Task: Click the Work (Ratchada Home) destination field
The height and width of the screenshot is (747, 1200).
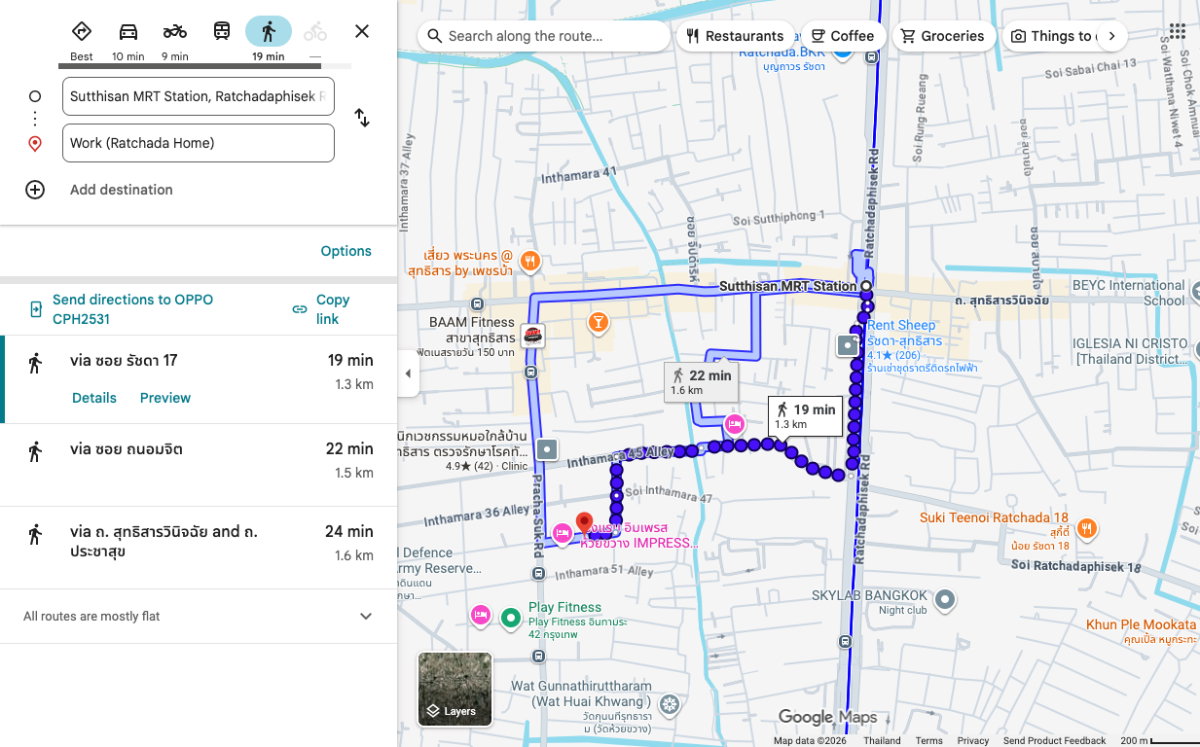Action: pyautogui.click(x=198, y=143)
